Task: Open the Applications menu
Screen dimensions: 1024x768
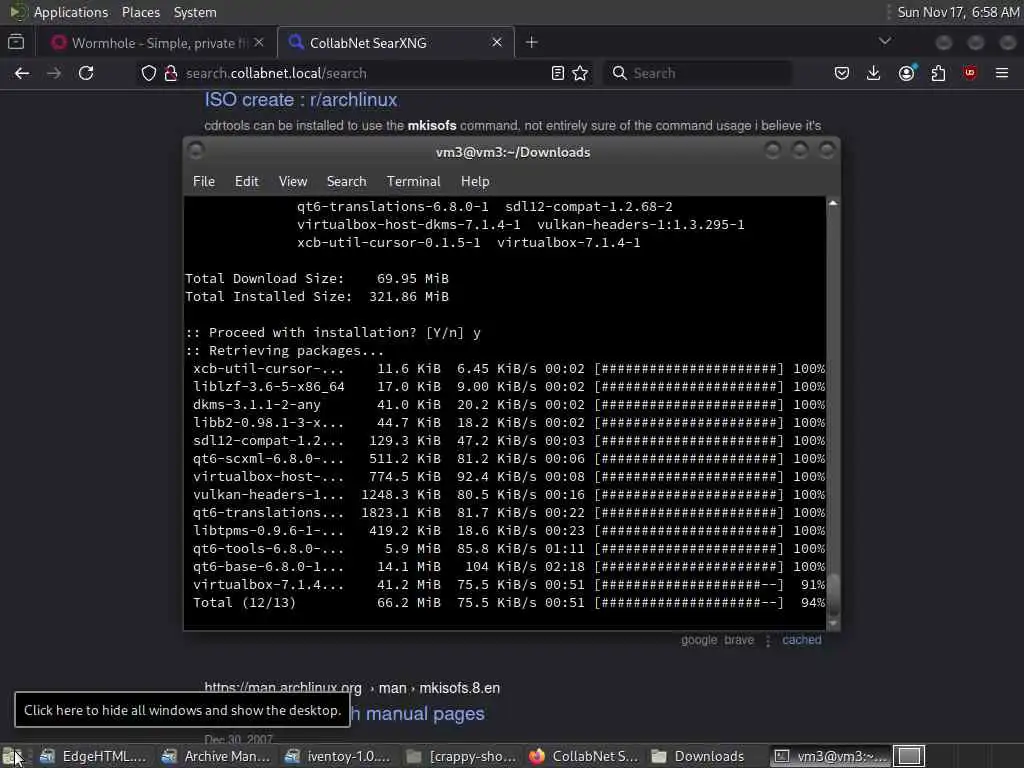Action: (x=71, y=12)
